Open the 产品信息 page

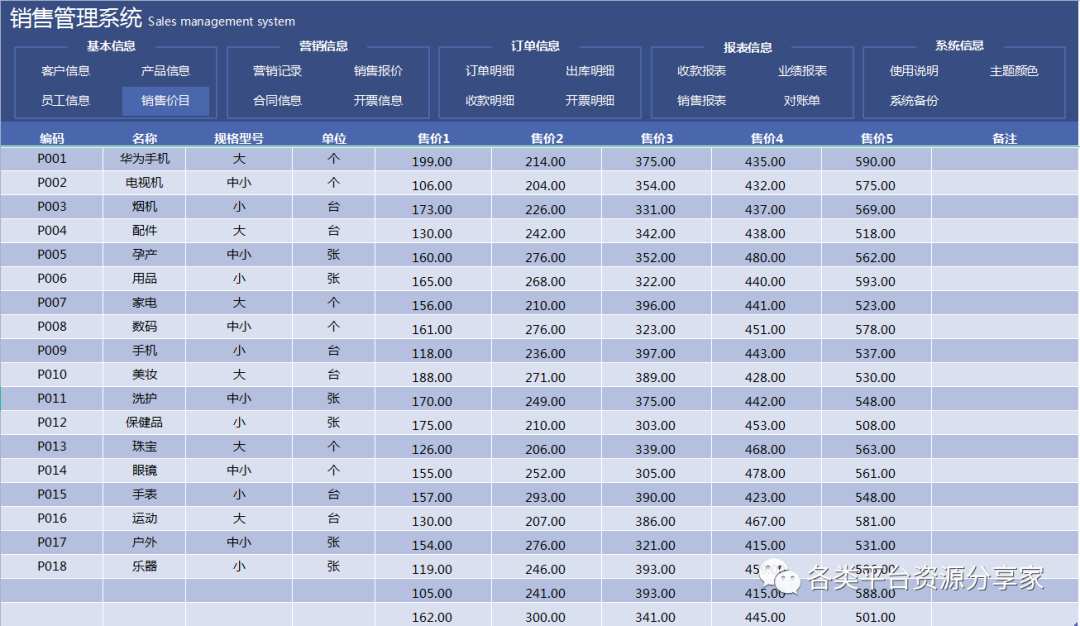point(165,71)
